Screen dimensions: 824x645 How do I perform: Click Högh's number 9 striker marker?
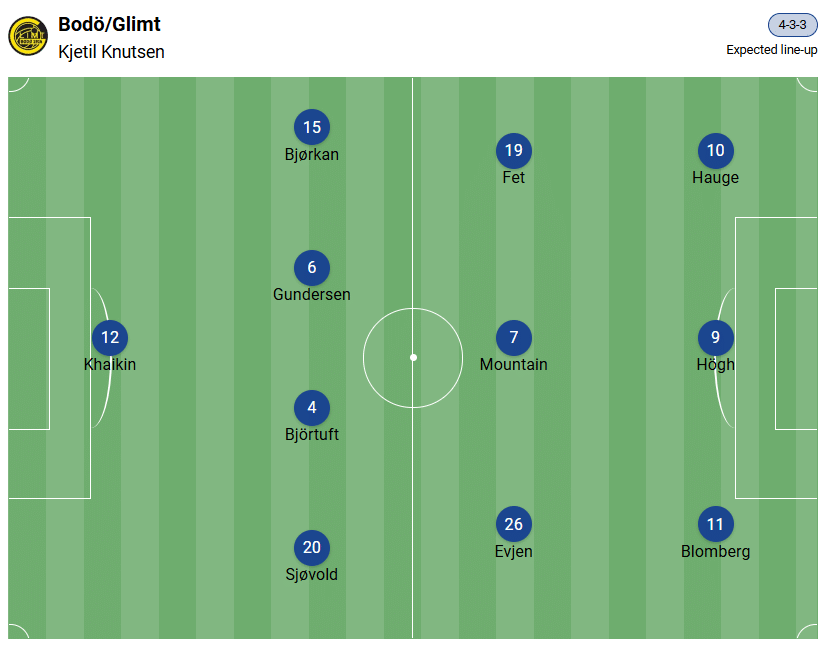[716, 338]
